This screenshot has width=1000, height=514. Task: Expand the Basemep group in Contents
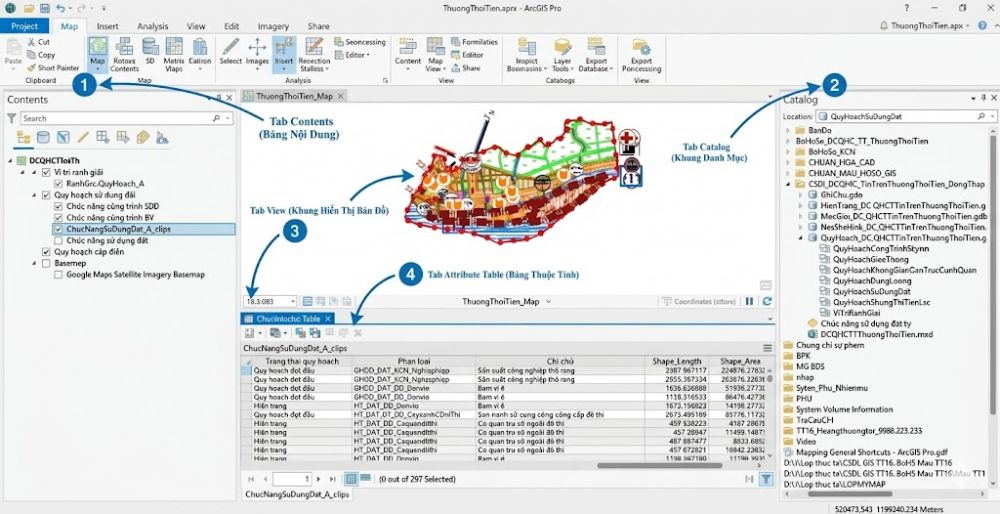(x=33, y=263)
